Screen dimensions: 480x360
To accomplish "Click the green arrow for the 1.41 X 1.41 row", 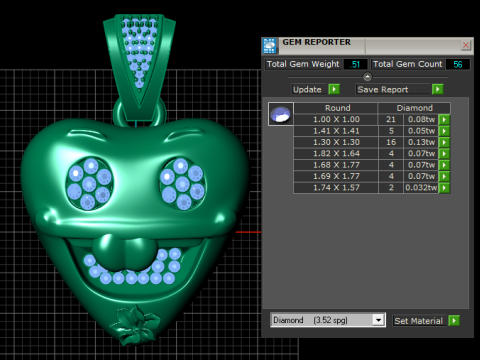I will coord(444,131).
